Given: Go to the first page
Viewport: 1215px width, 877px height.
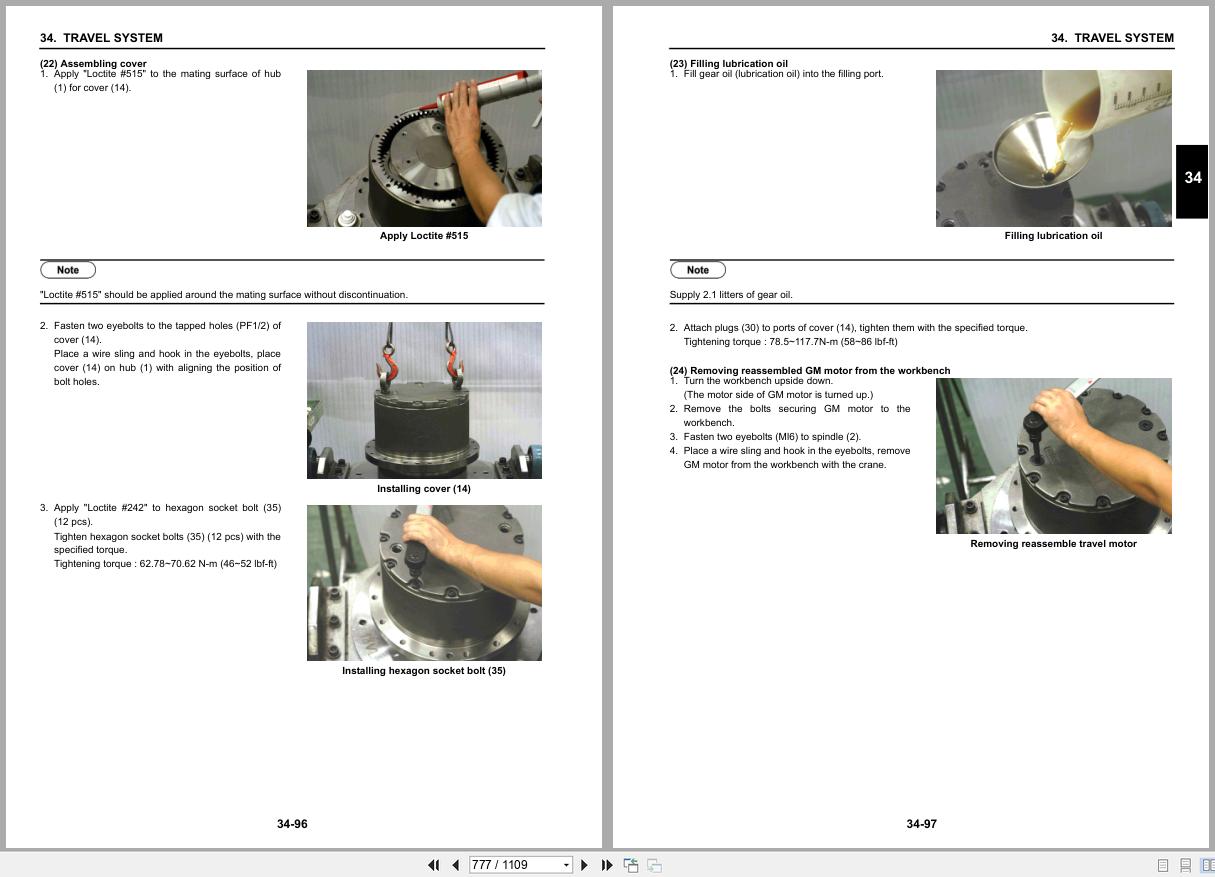Looking at the screenshot, I should (433, 865).
